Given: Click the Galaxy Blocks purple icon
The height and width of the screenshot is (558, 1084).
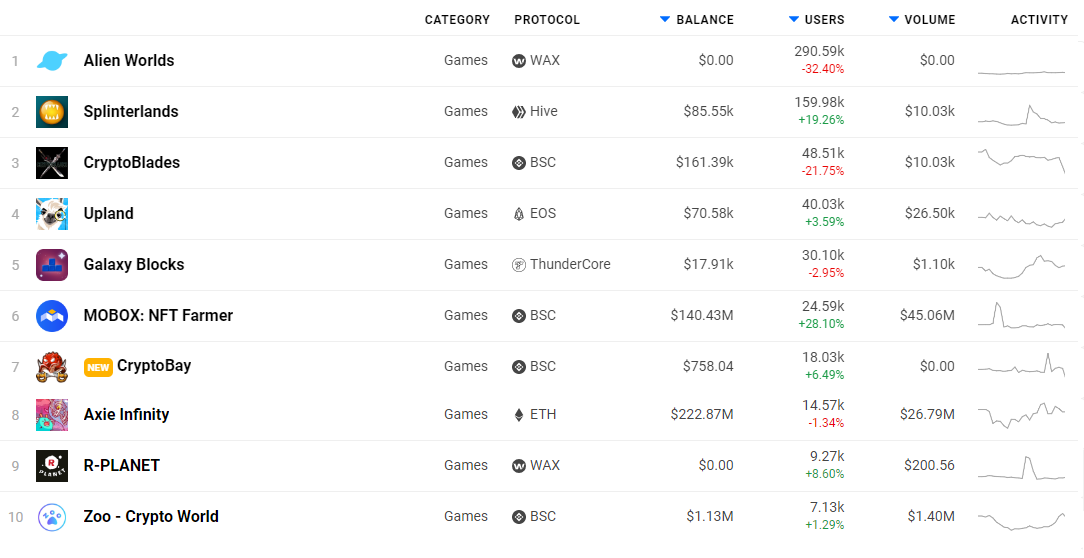Looking at the screenshot, I should click(x=52, y=265).
